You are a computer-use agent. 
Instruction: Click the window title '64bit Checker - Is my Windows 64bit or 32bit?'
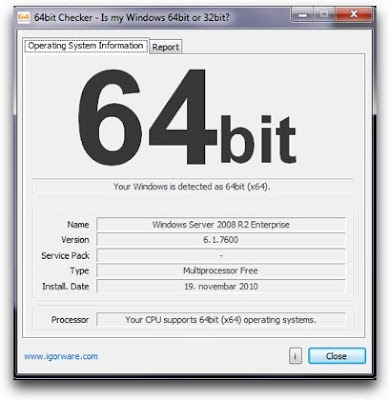(132, 17)
